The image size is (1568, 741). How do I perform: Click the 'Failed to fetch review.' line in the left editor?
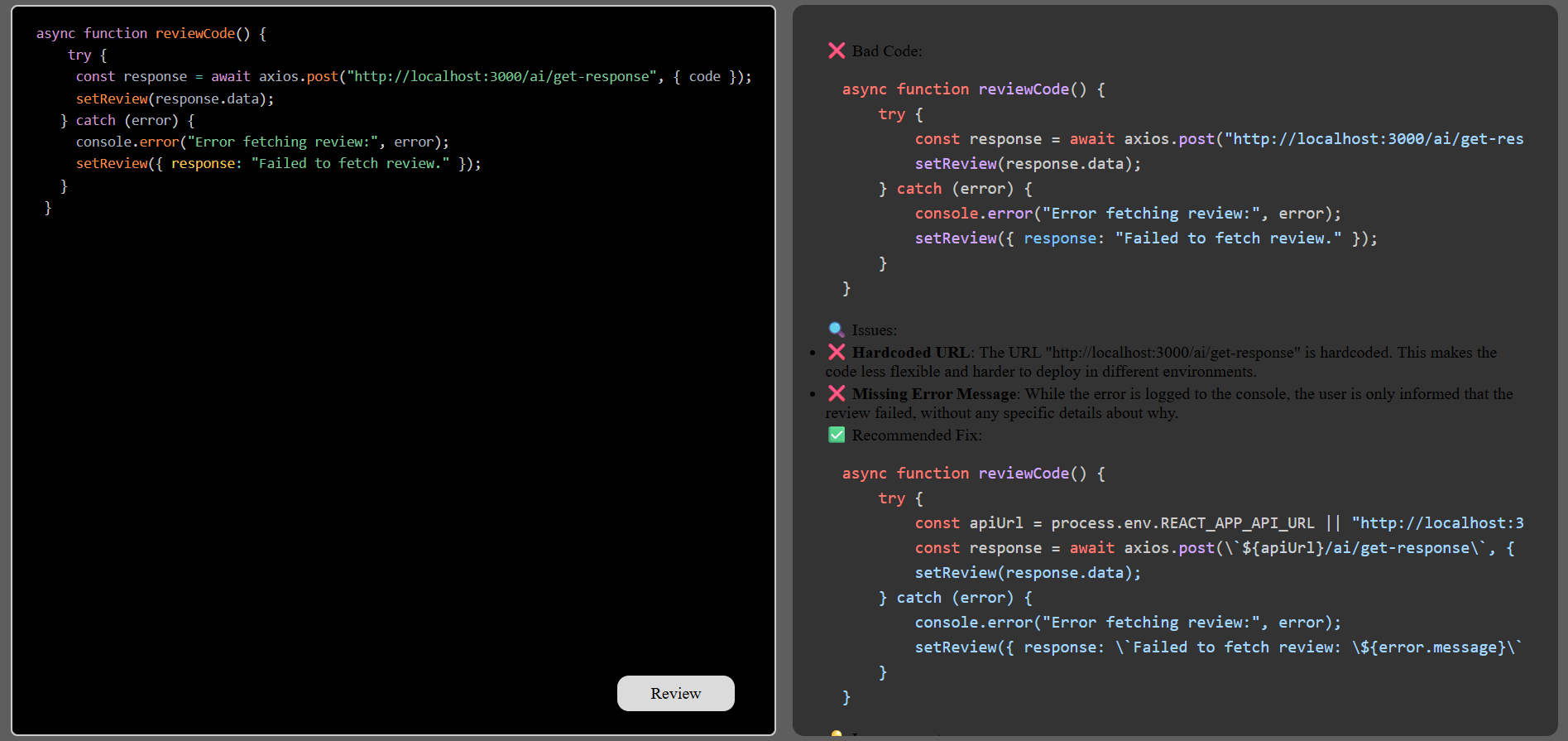tap(278, 163)
